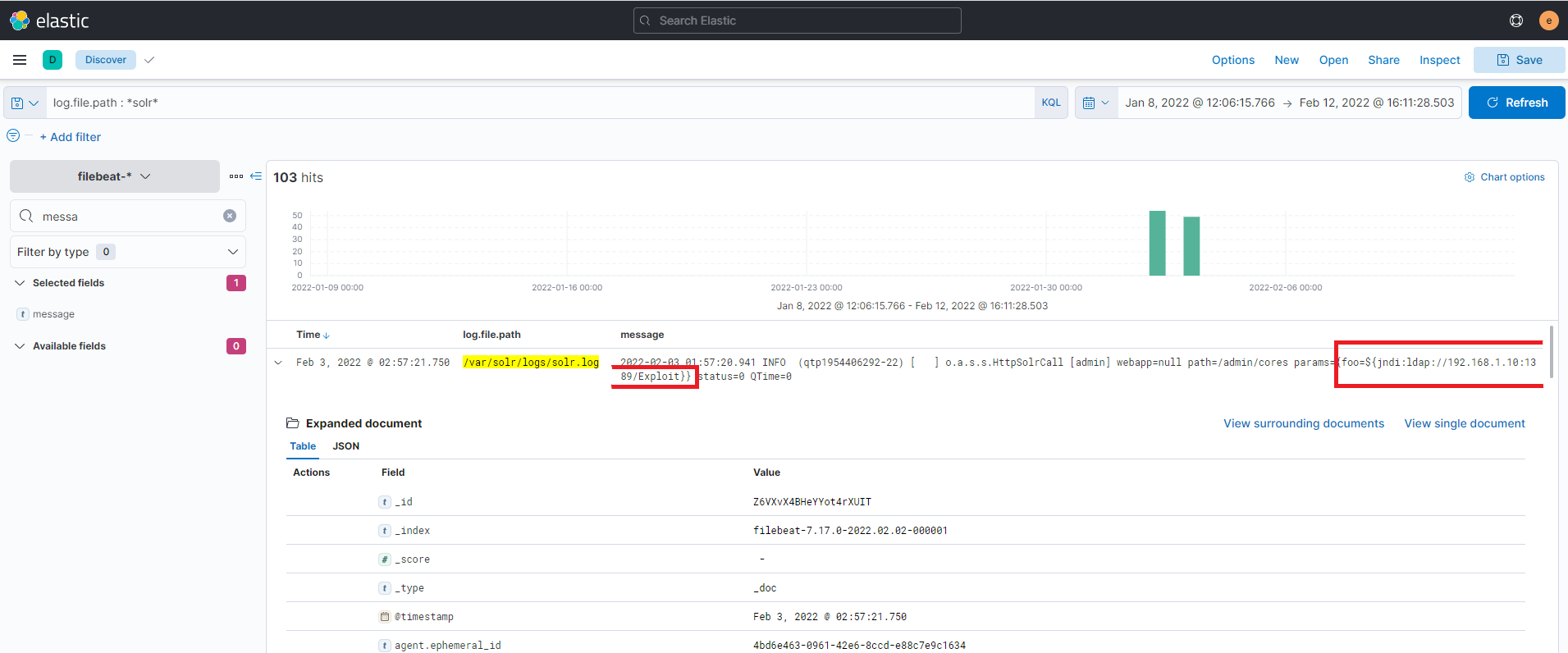1568x653 pixels.
Task: Click the Elastic logo
Action: click(x=49, y=21)
